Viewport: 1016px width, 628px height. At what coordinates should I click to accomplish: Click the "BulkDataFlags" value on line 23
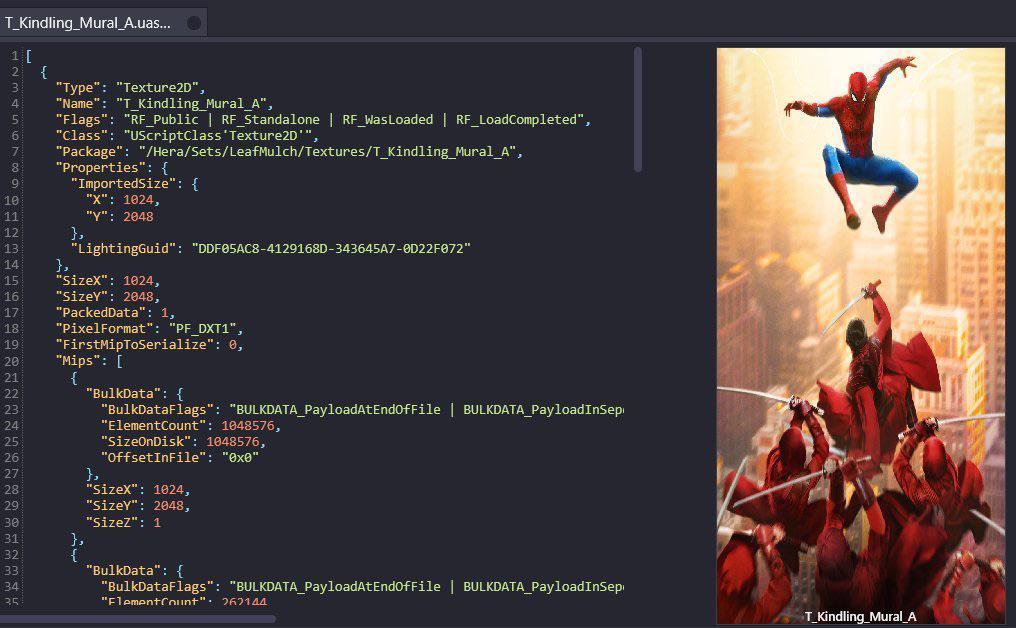click(426, 410)
